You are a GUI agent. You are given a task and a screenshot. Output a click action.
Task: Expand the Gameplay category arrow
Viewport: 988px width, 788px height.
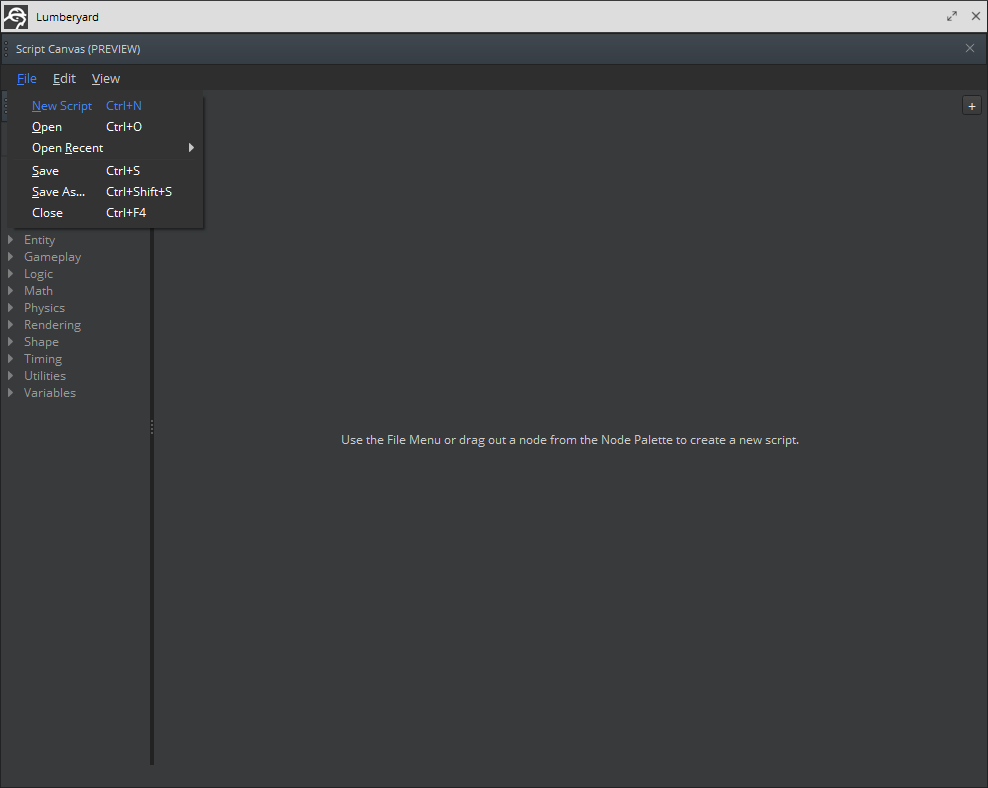[10, 256]
